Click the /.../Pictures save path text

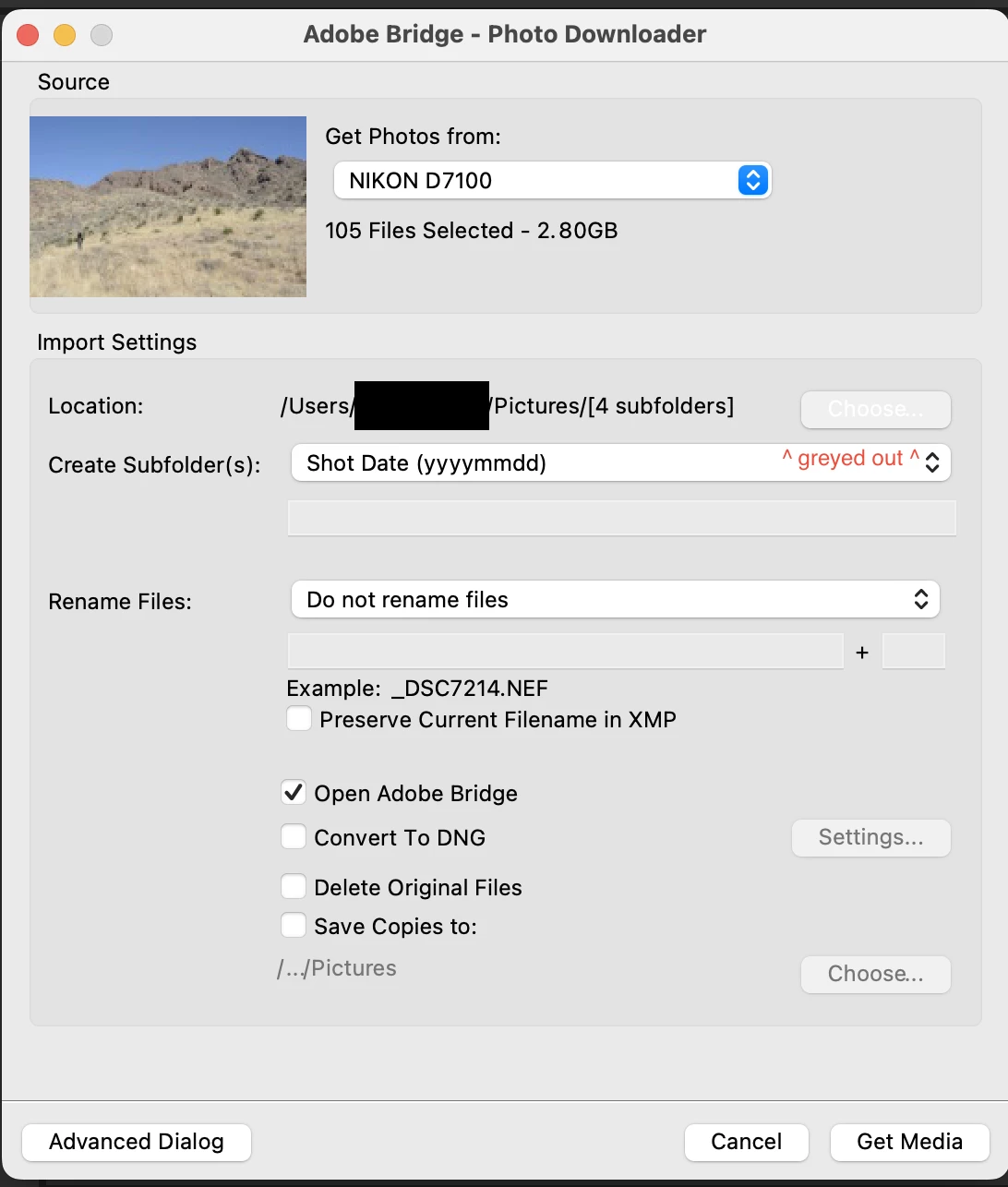[x=337, y=968]
